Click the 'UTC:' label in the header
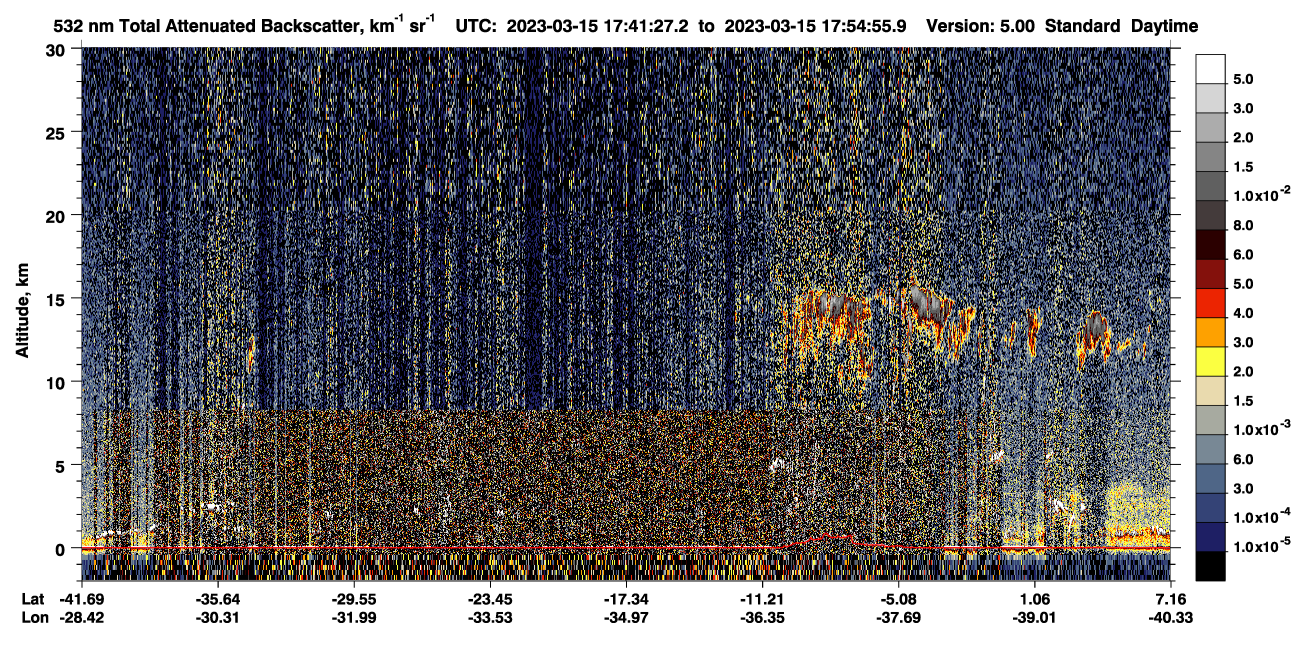Screen dimensions: 1300x667 (476, 26)
